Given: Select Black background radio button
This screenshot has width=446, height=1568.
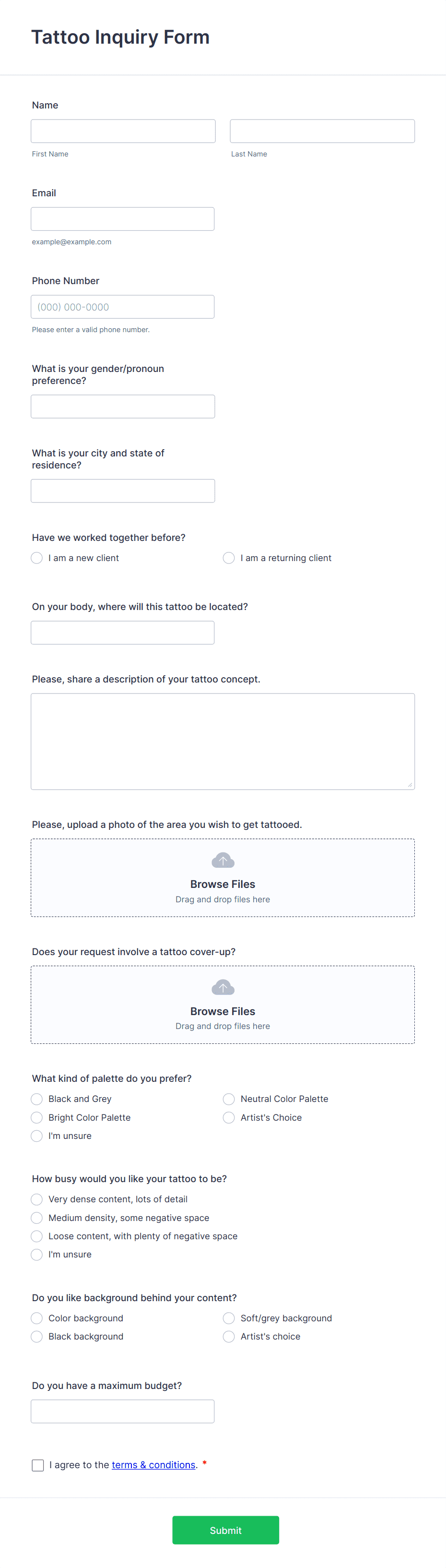Looking at the screenshot, I should (37, 1336).
